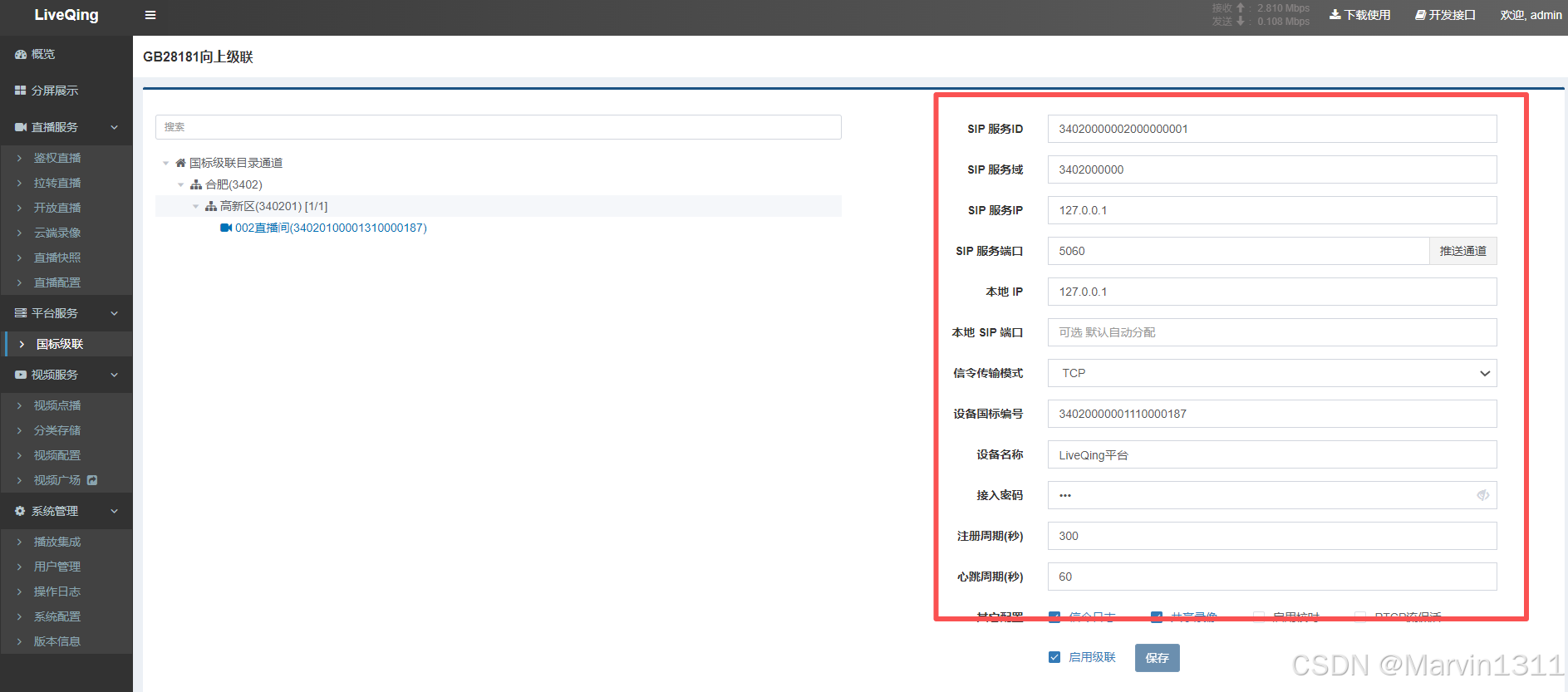This screenshot has height=692, width=1568.
Task: Click the camera icon of 002直播间
Action: pos(226,228)
